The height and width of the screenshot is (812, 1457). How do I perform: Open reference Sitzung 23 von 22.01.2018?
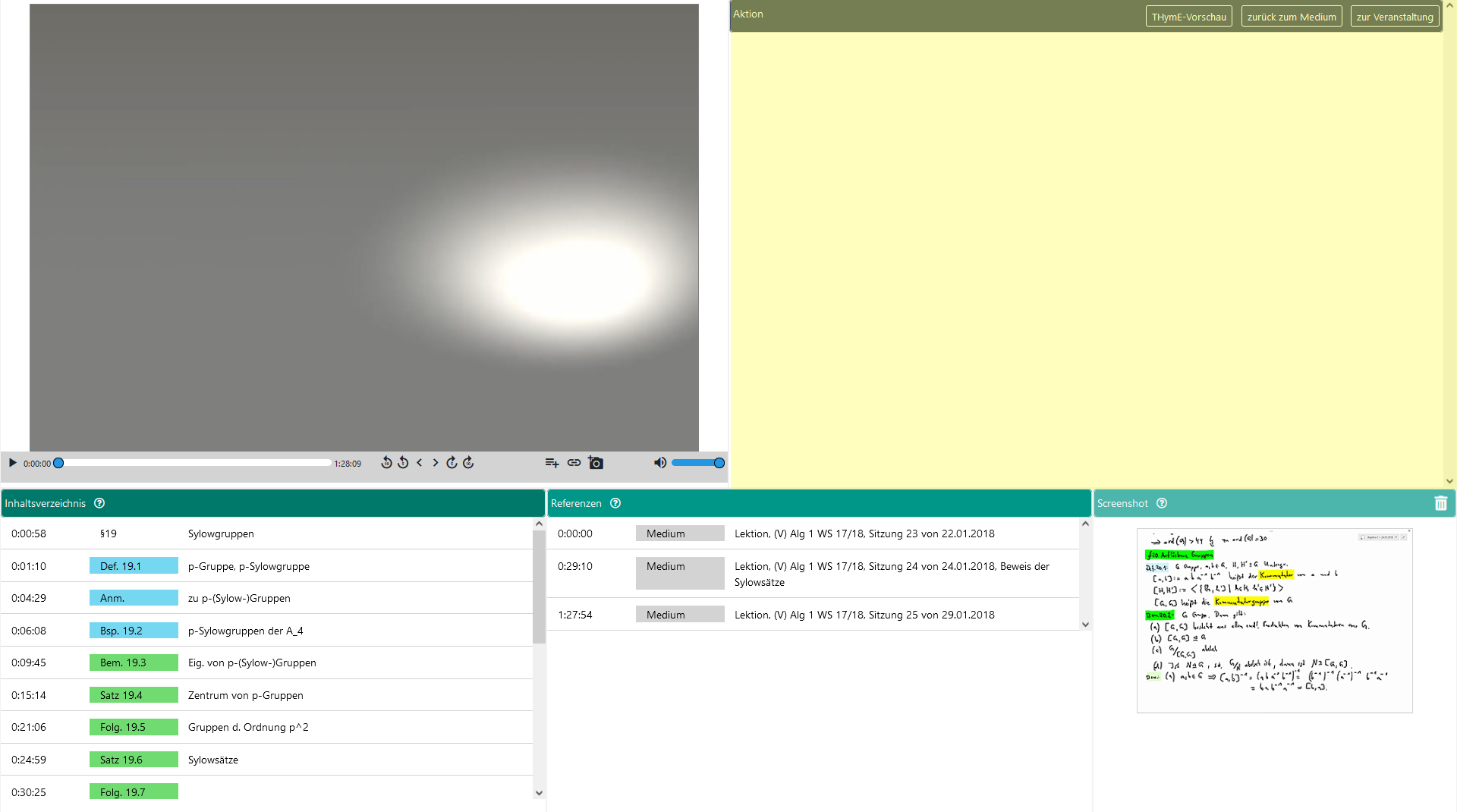[813, 533]
